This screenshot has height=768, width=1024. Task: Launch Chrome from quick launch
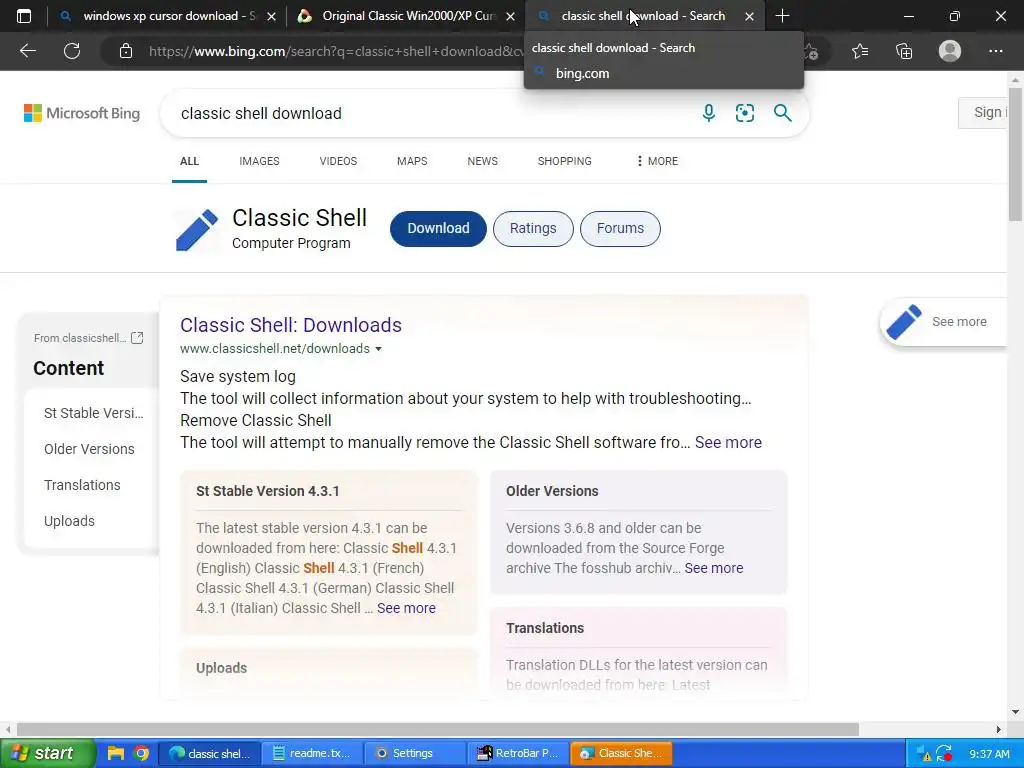141,753
